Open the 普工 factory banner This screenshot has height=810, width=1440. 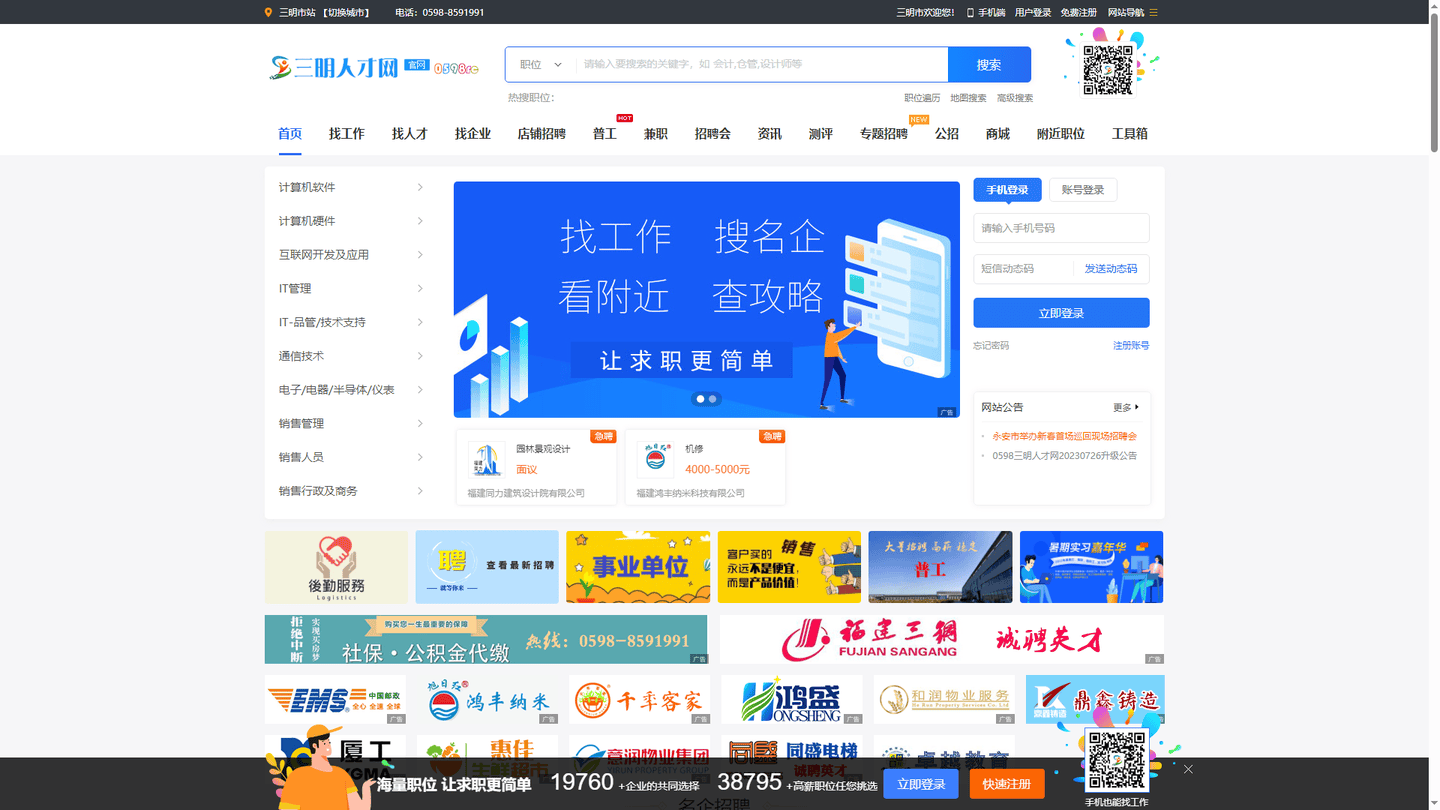[x=940, y=567]
